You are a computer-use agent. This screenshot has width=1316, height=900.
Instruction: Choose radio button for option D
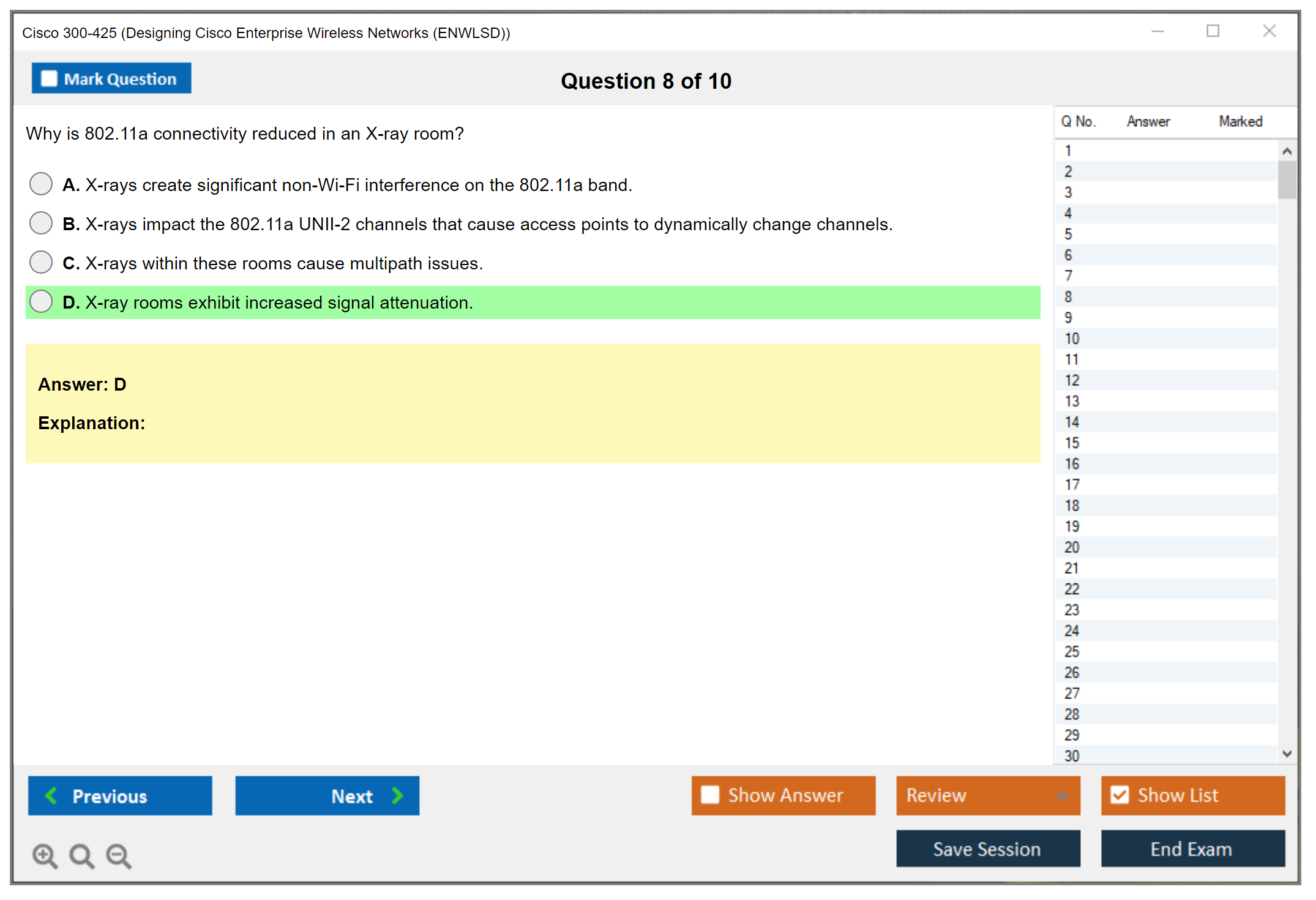point(41,301)
